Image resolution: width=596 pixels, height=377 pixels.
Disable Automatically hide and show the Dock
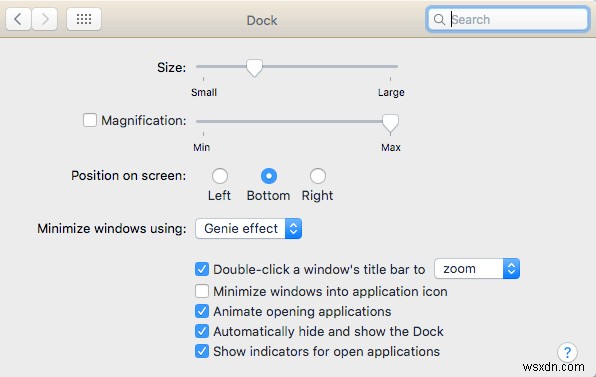coord(202,331)
